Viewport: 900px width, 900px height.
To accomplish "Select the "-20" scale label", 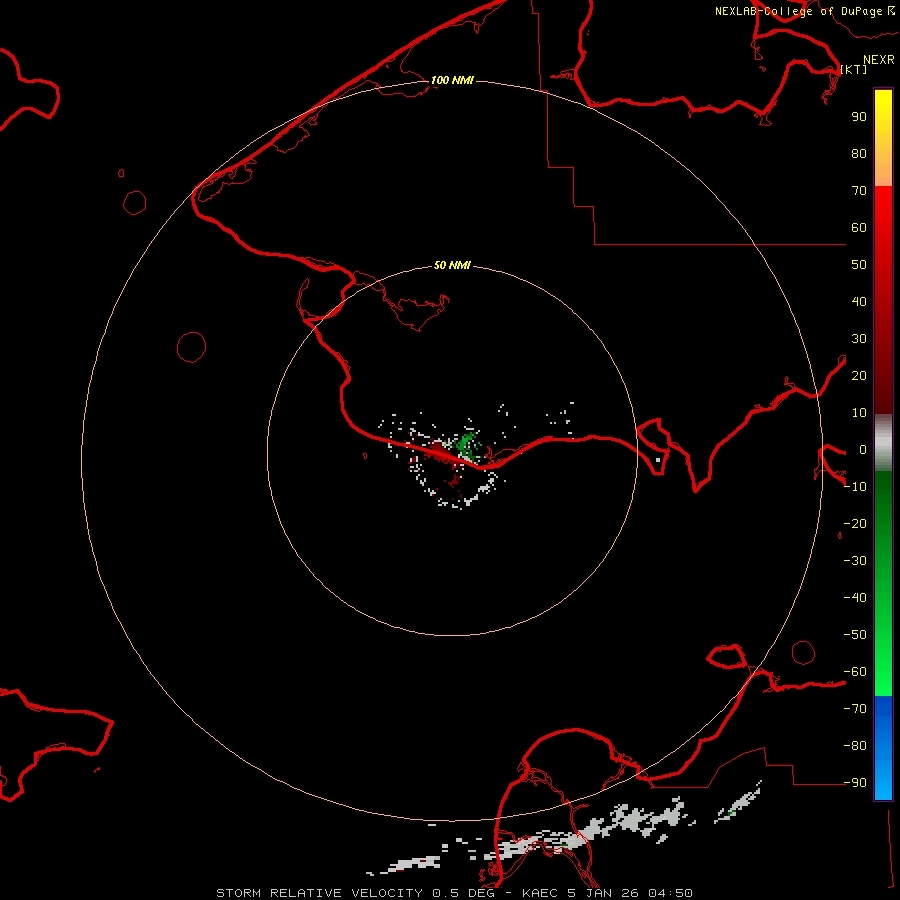I will [x=855, y=523].
